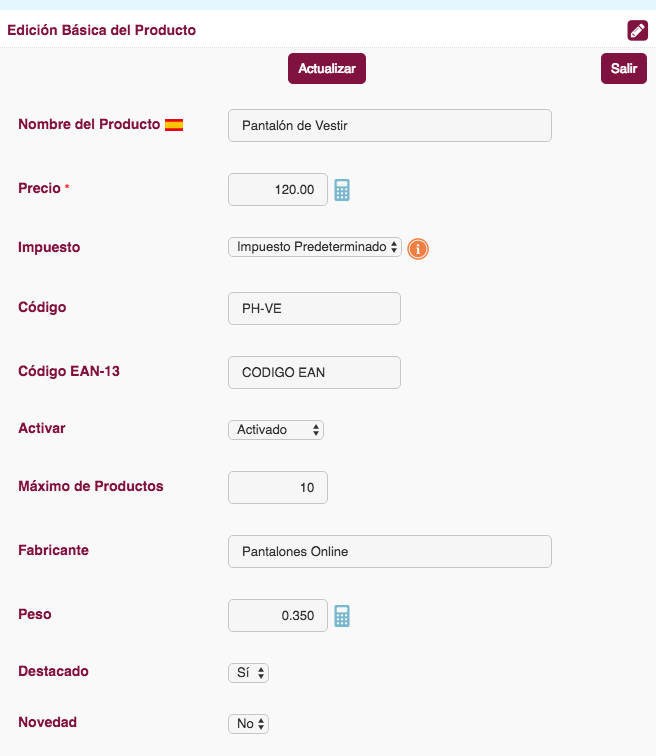
Task: Change the Destacado Sí selector
Action: (248, 673)
